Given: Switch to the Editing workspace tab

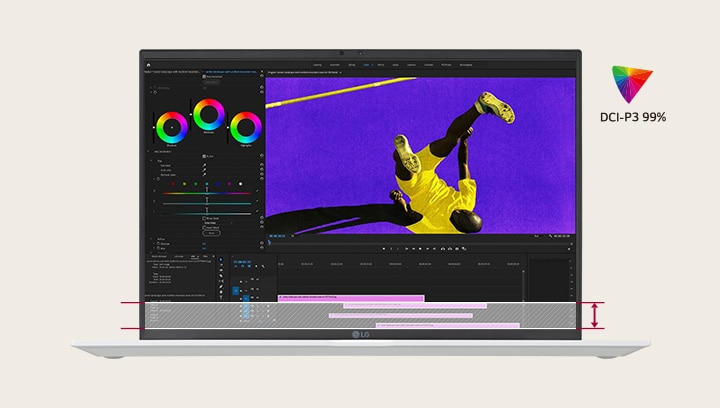Looking at the screenshot, I should pyautogui.click(x=352, y=65).
